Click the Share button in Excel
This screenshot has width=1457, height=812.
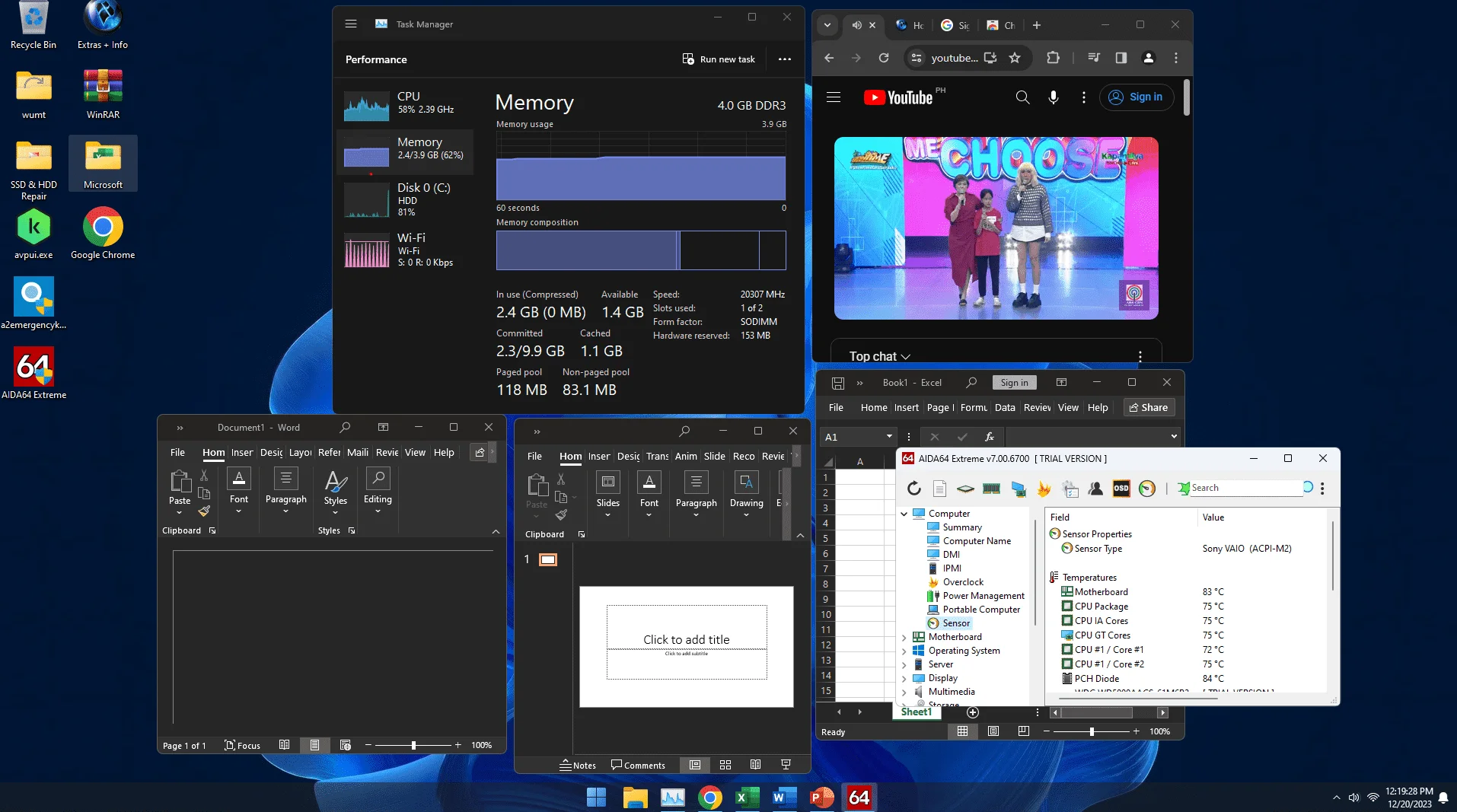[1149, 408]
